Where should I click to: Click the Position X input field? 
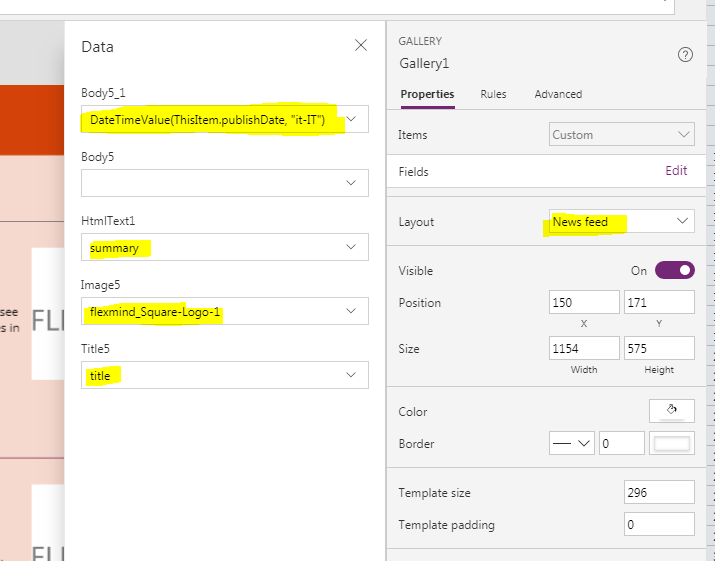(584, 302)
